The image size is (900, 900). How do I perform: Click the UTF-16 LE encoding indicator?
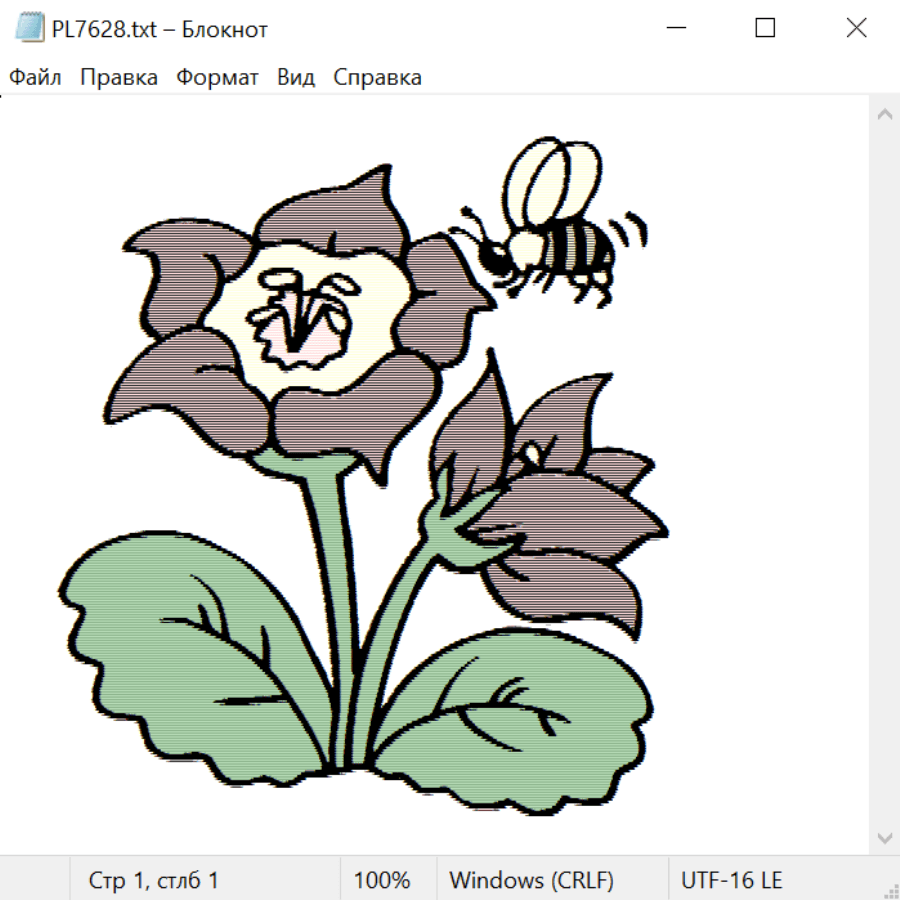click(731, 881)
